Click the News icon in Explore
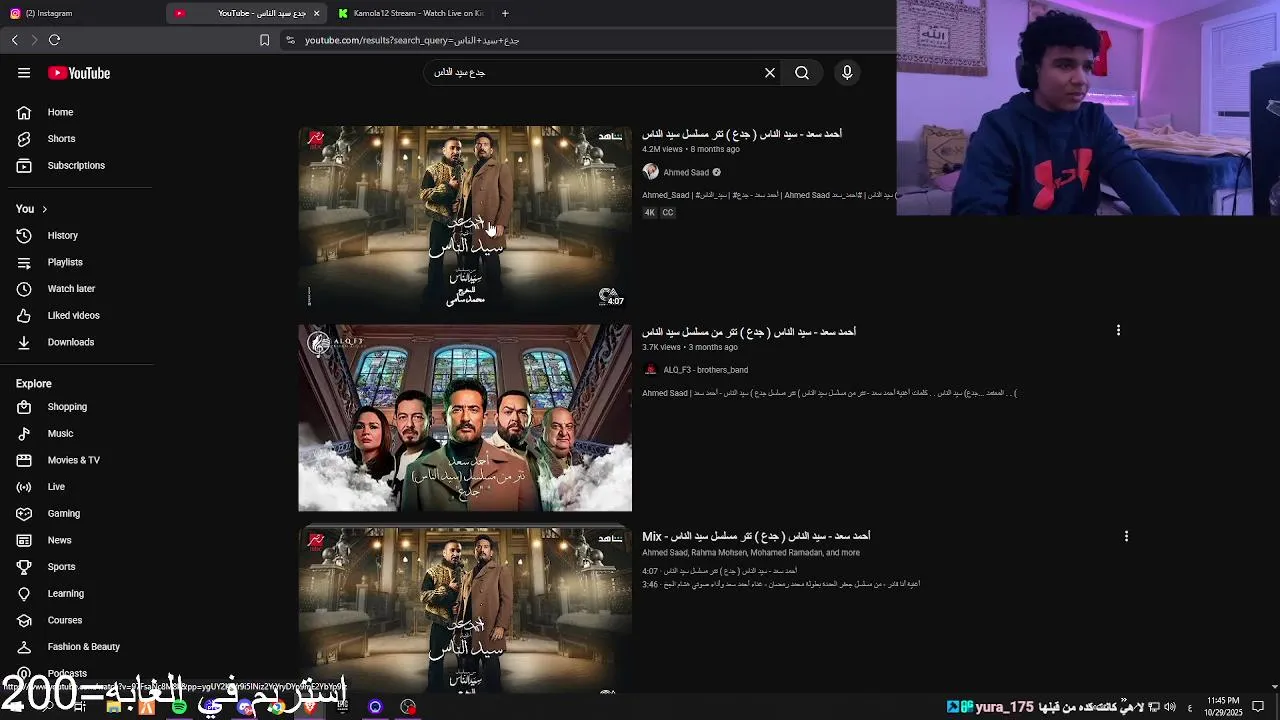This screenshot has width=1280, height=720. click(24, 540)
